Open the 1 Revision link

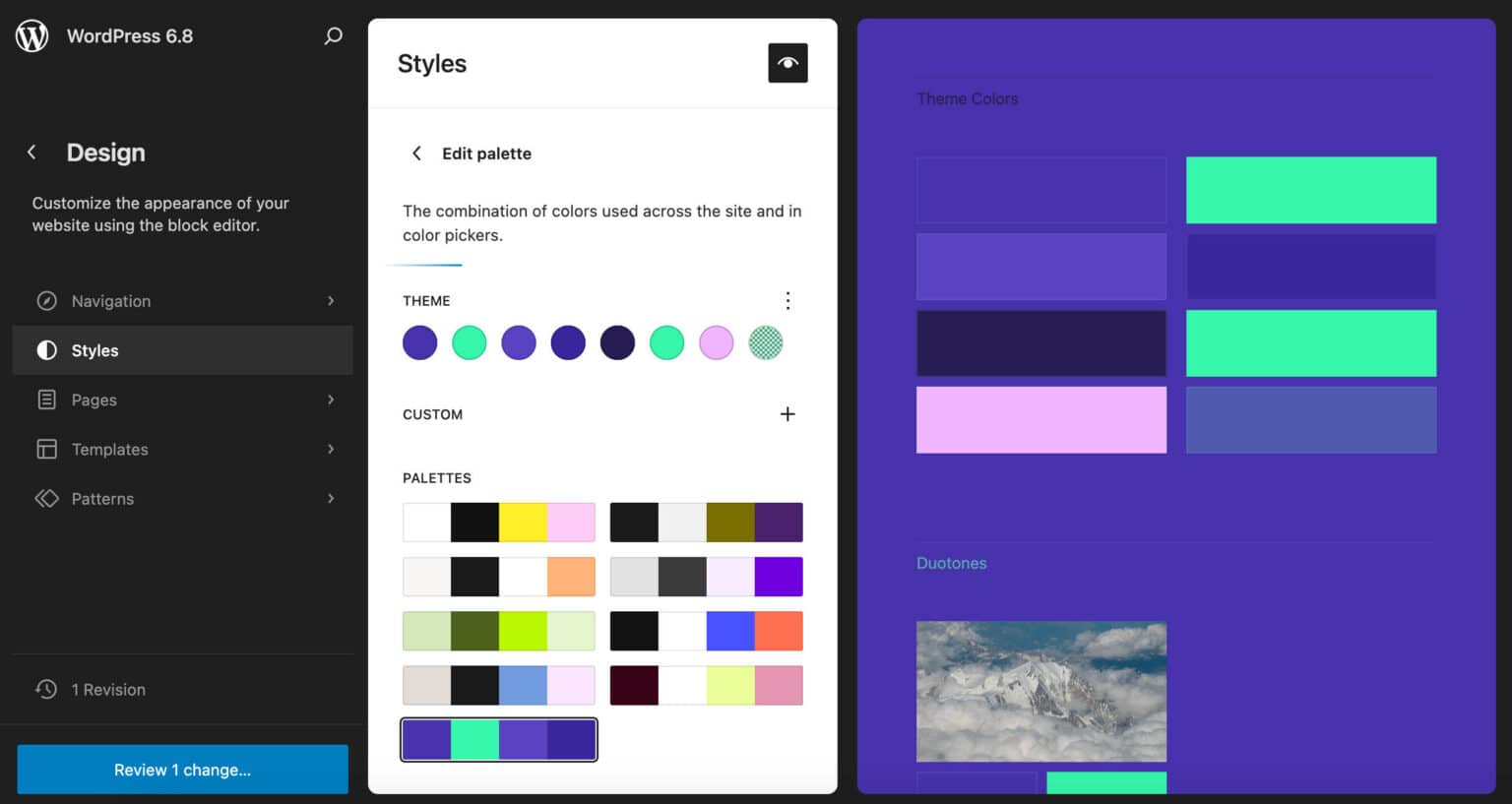(x=108, y=690)
